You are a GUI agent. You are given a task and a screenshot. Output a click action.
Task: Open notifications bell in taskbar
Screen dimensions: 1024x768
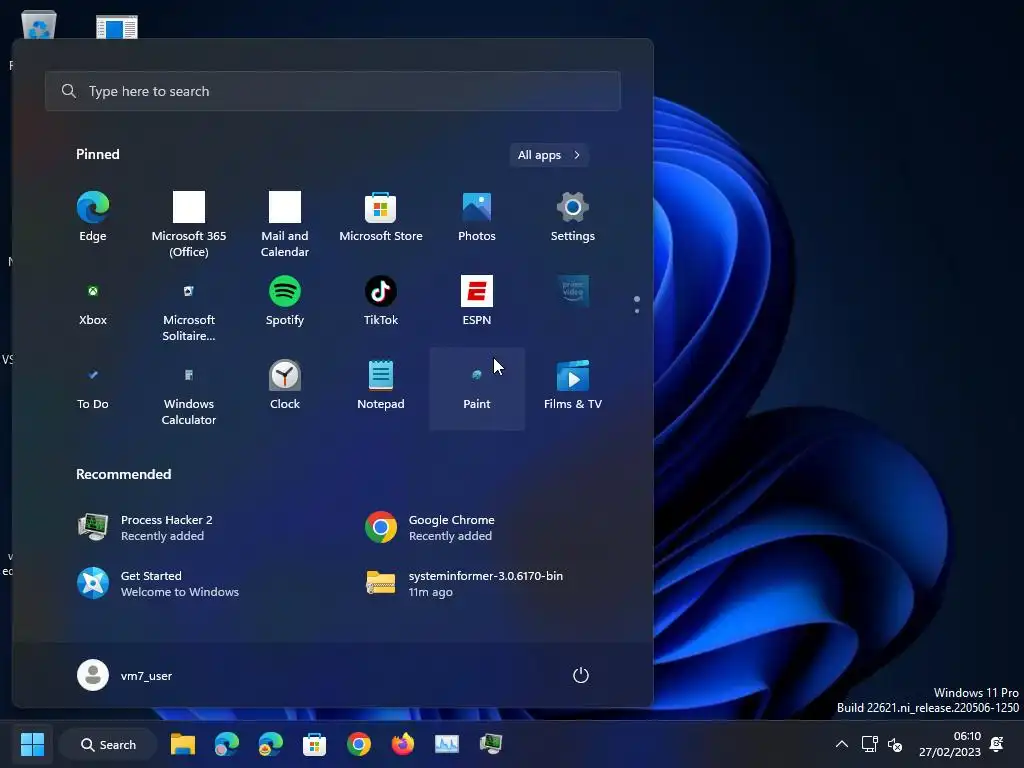[997, 744]
